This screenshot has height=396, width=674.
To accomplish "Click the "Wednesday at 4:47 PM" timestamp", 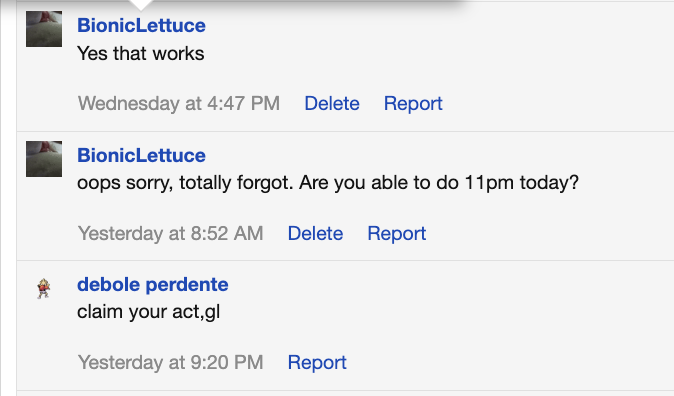I will coord(179,104).
